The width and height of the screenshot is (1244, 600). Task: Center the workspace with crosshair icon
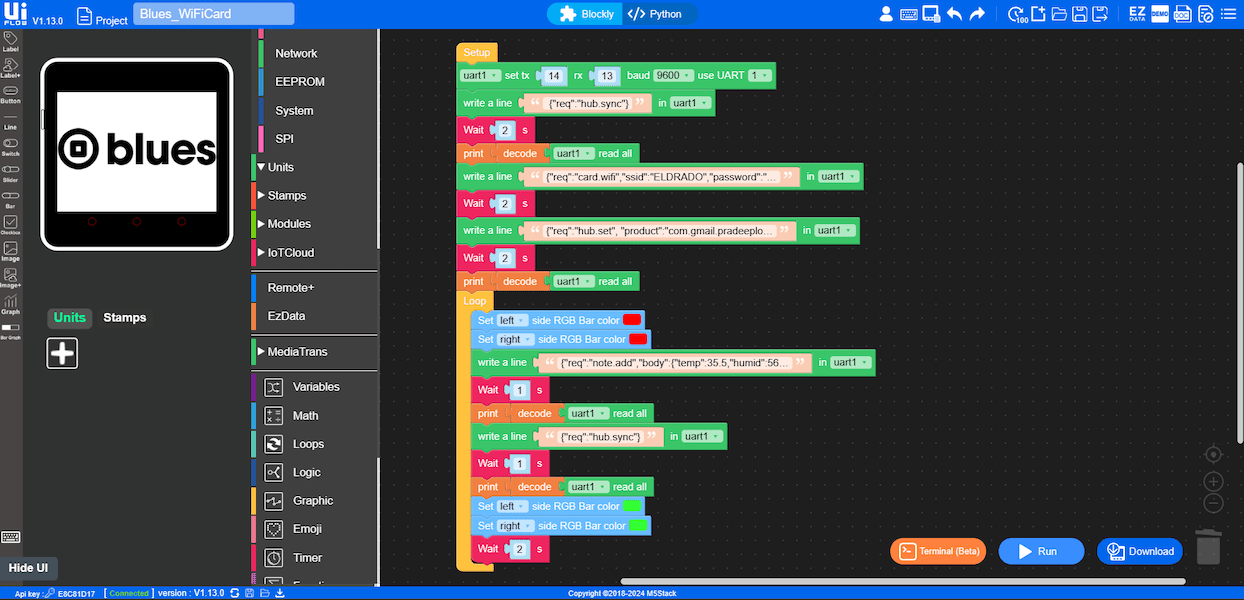coord(1213,455)
